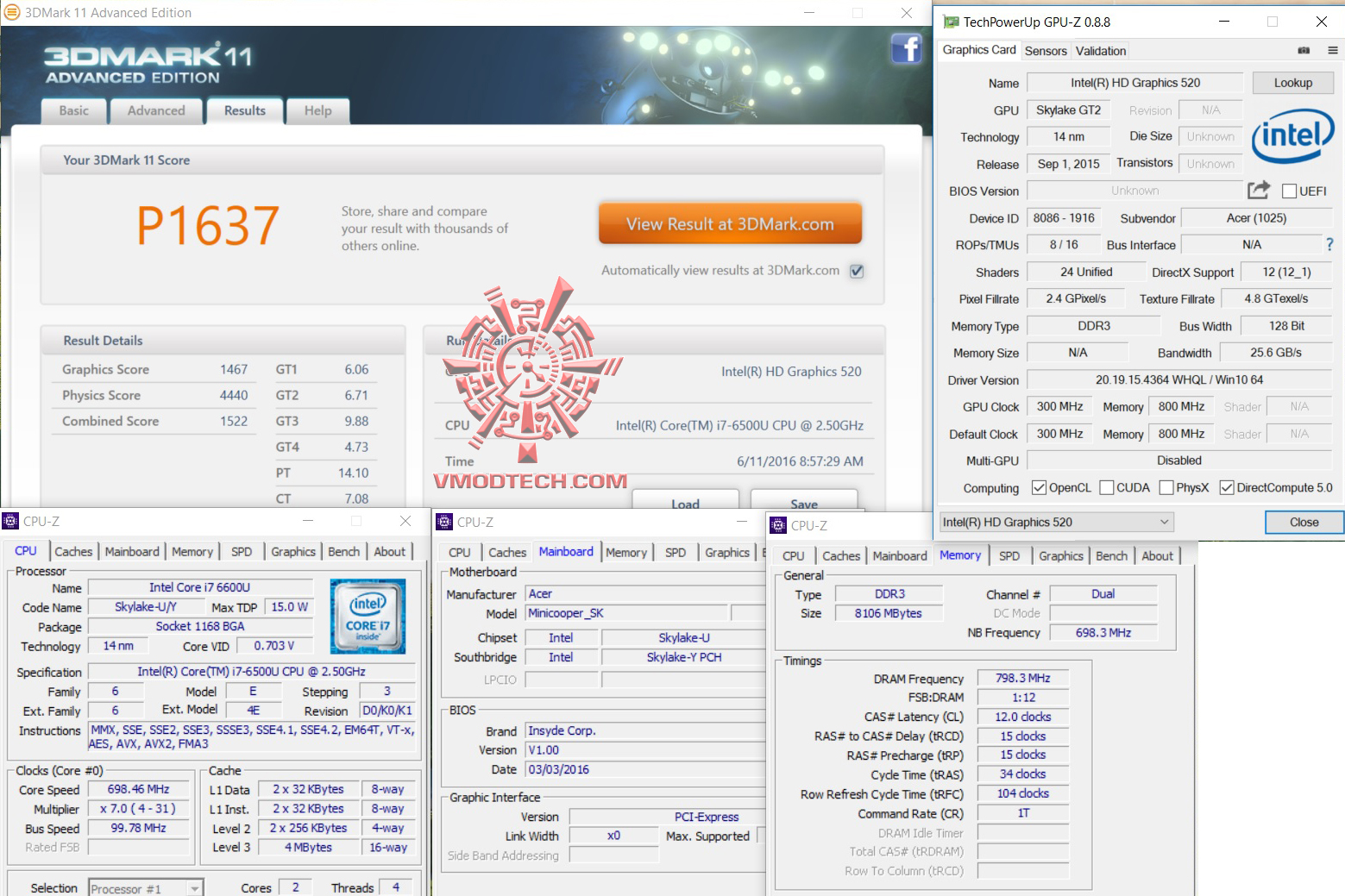
Task: Click the BIOS export share icon in GPU-Z
Action: (1259, 190)
